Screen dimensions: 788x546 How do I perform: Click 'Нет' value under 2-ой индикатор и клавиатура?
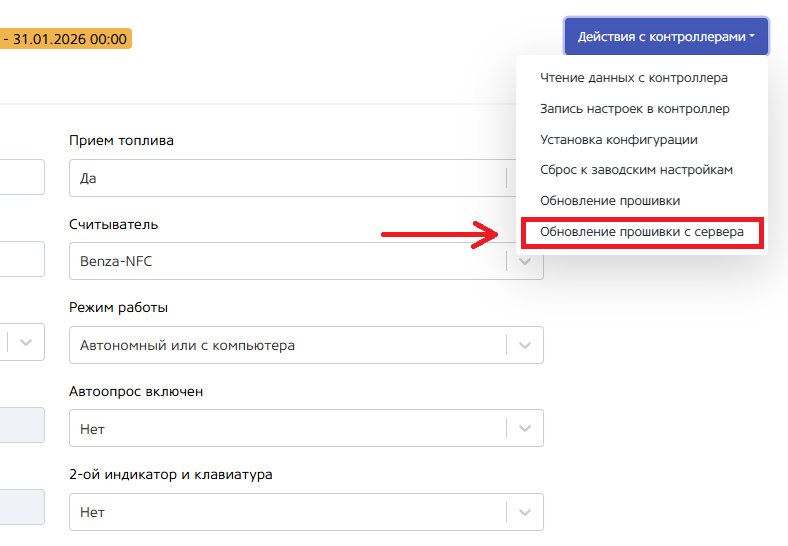tap(93, 512)
